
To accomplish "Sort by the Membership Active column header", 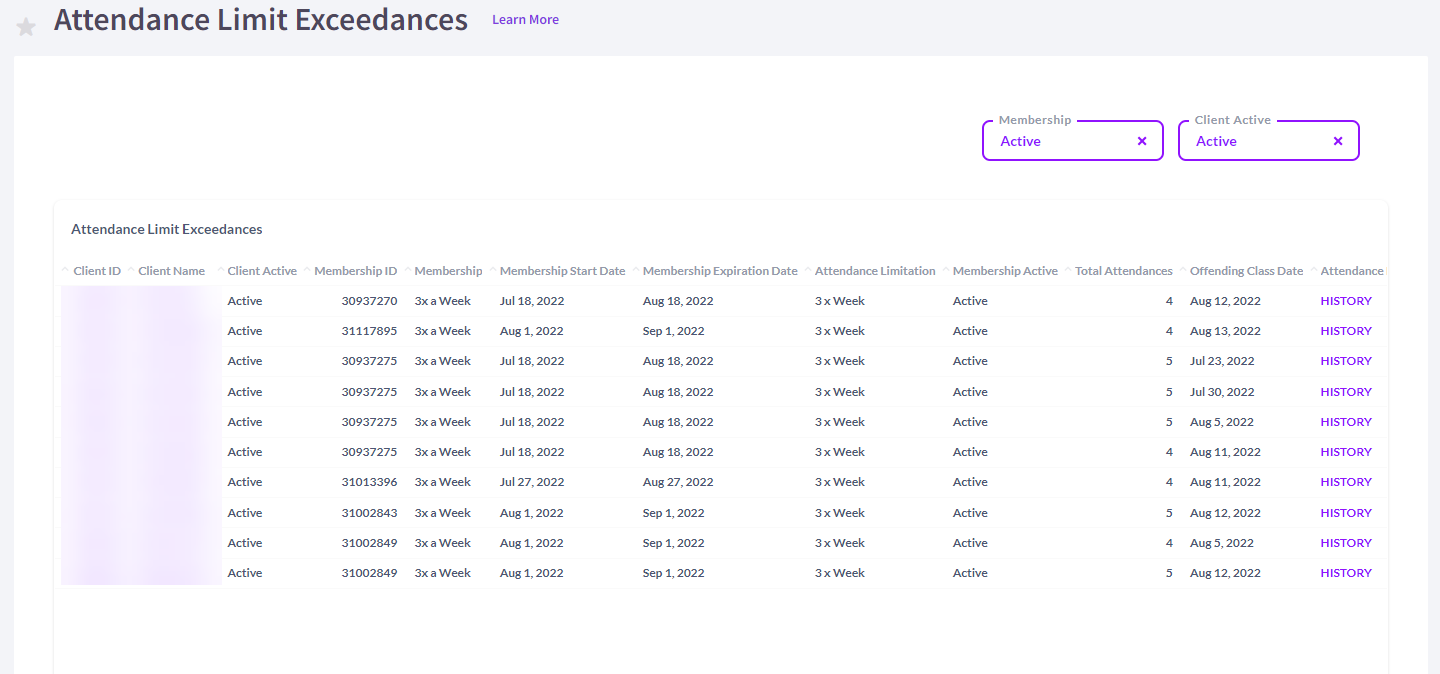I will pos(1005,271).
